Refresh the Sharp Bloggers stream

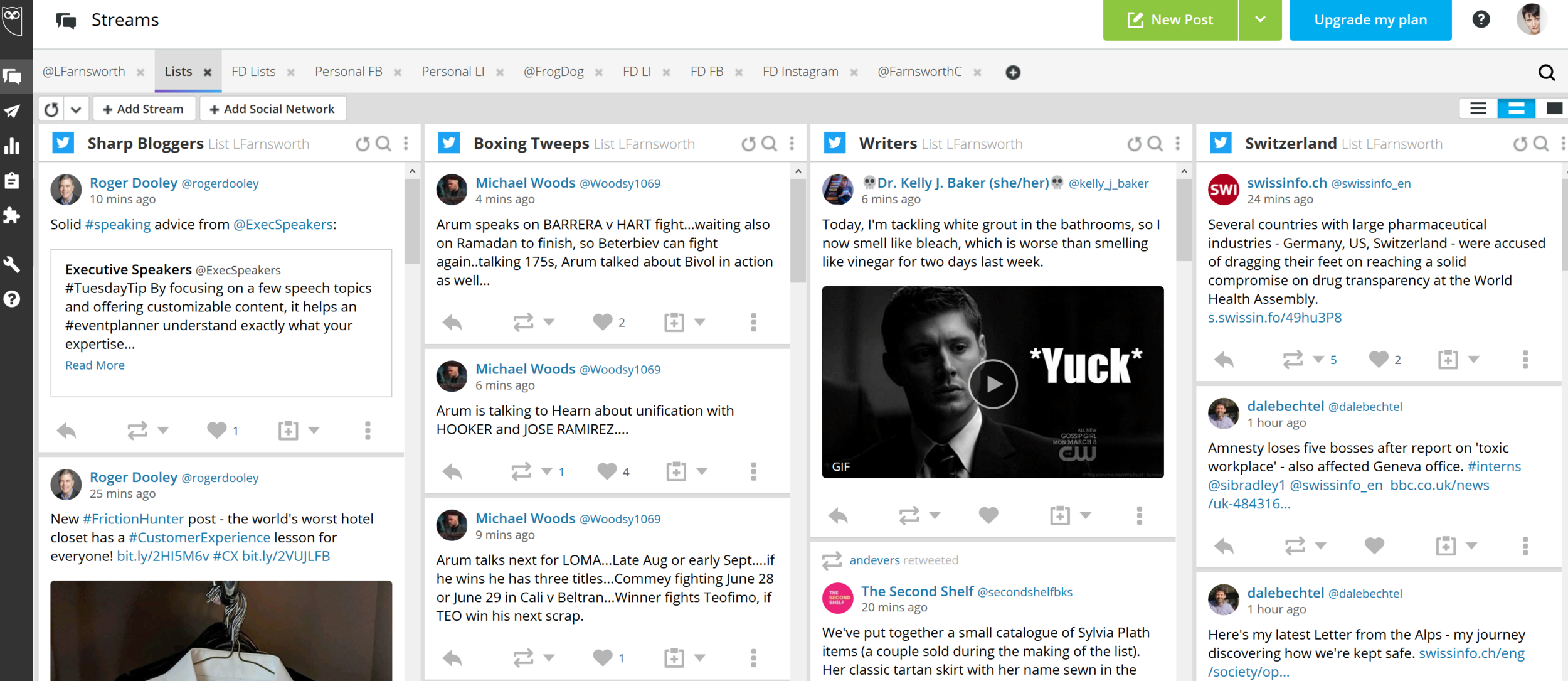click(x=363, y=143)
